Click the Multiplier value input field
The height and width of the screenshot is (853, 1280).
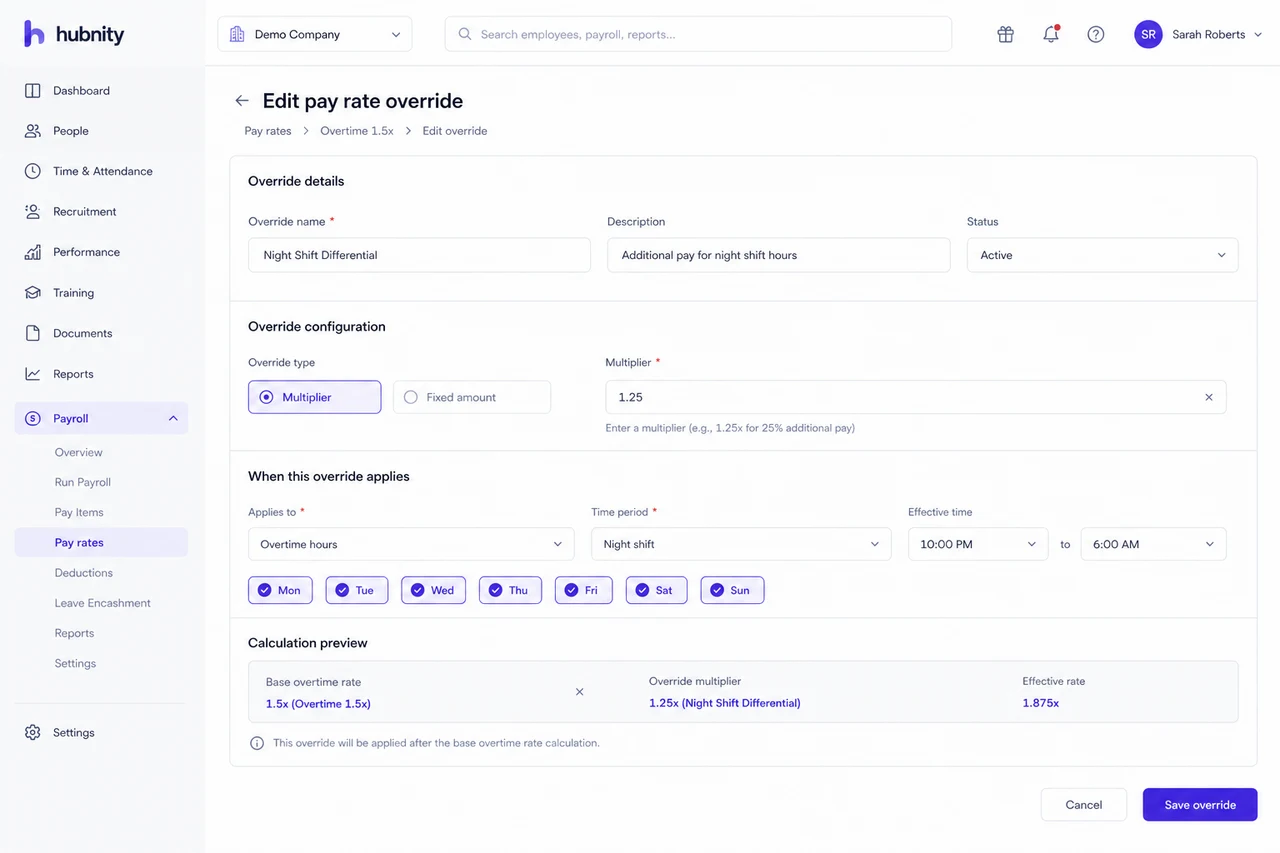(916, 397)
